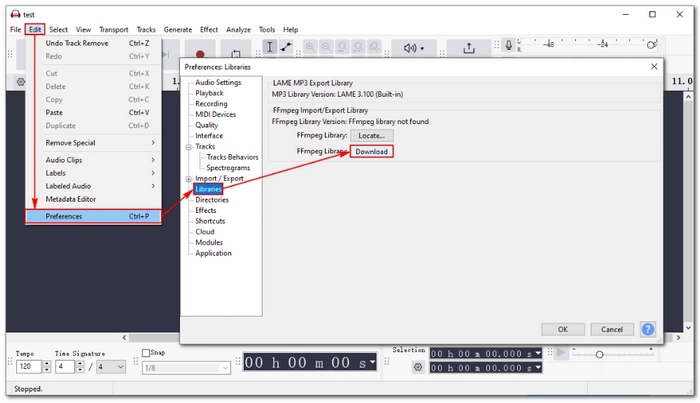This screenshot has width=700, height=403.
Task: Open the timeline options gear icon
Action: pyautogui.click(x=21, y=82)
